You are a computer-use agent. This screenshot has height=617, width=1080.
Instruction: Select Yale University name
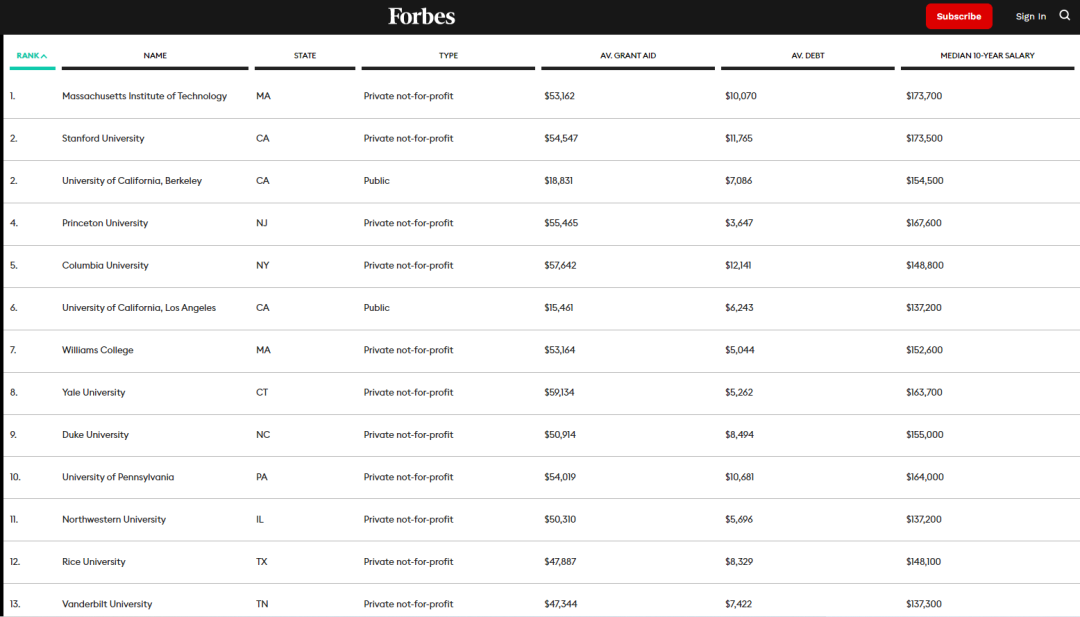click(x=94, y=393)
